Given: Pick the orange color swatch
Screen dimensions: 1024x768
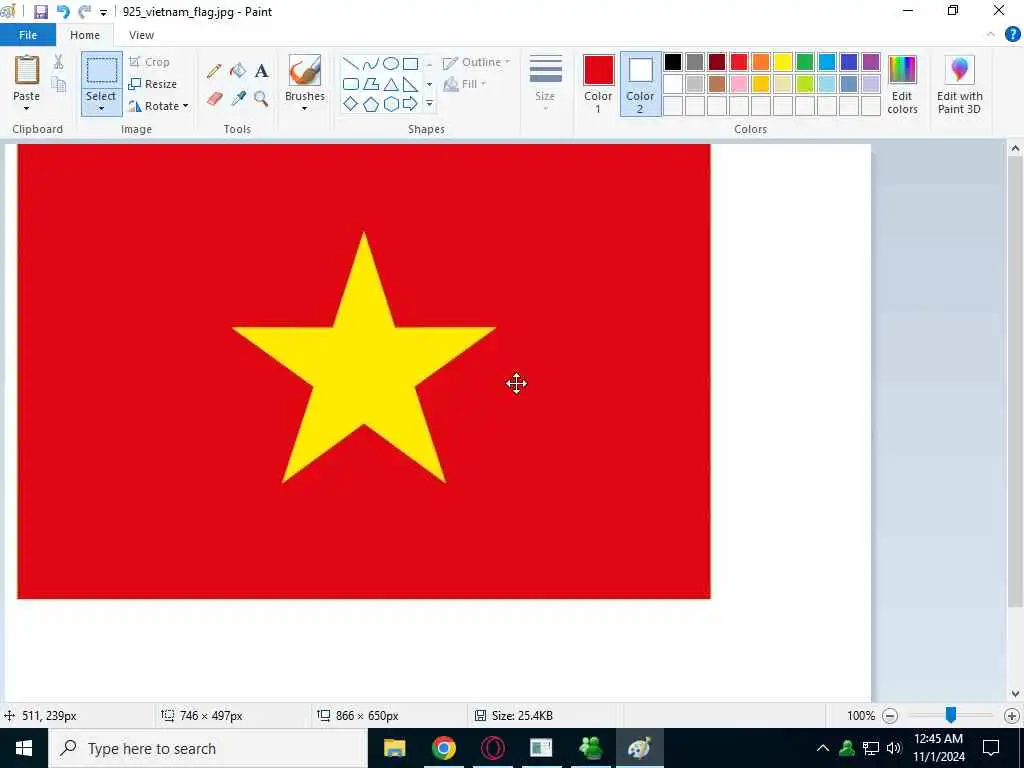Looking at the screenshot, I should (760, 62).
